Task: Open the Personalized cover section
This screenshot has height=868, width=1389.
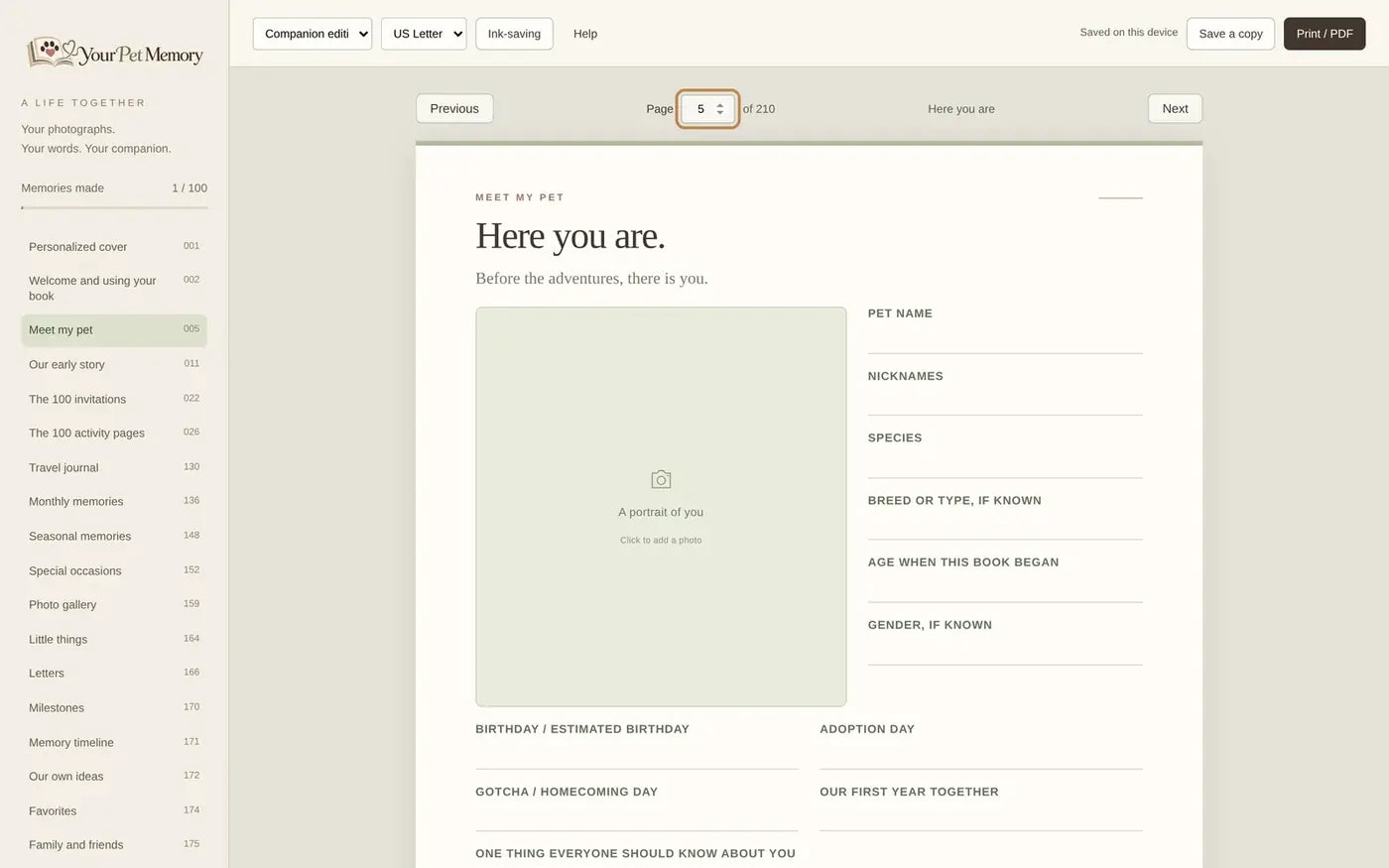Action: tap(114, 246)
